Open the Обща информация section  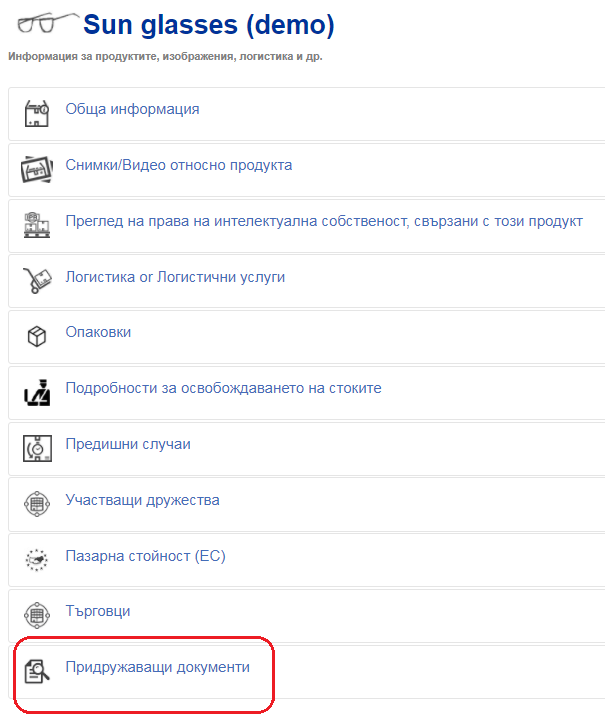[x=132, y=109]
